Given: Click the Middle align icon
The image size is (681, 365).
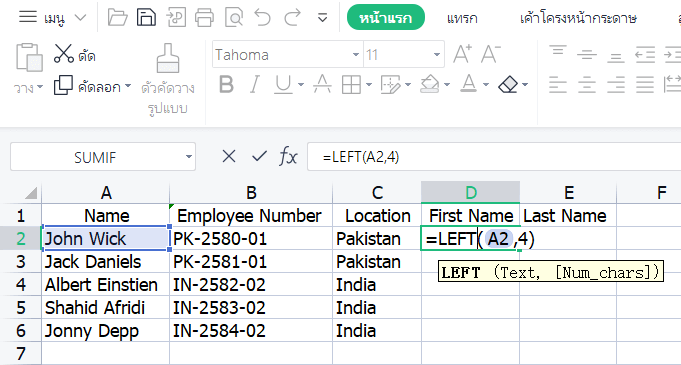Looking at the screenshot, I should coord(586,55).
